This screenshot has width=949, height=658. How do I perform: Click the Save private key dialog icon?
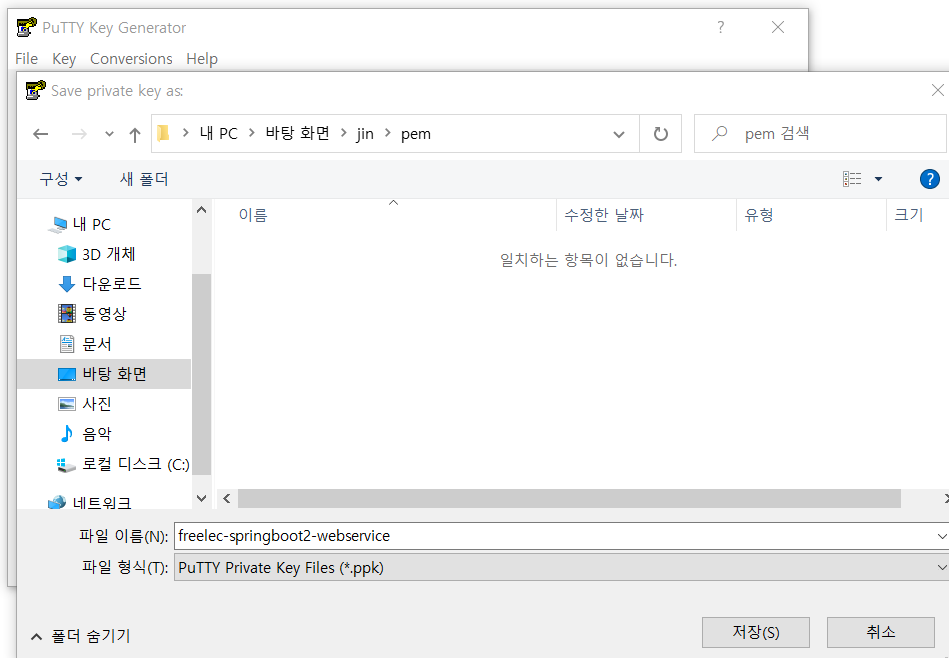[35, 91]
